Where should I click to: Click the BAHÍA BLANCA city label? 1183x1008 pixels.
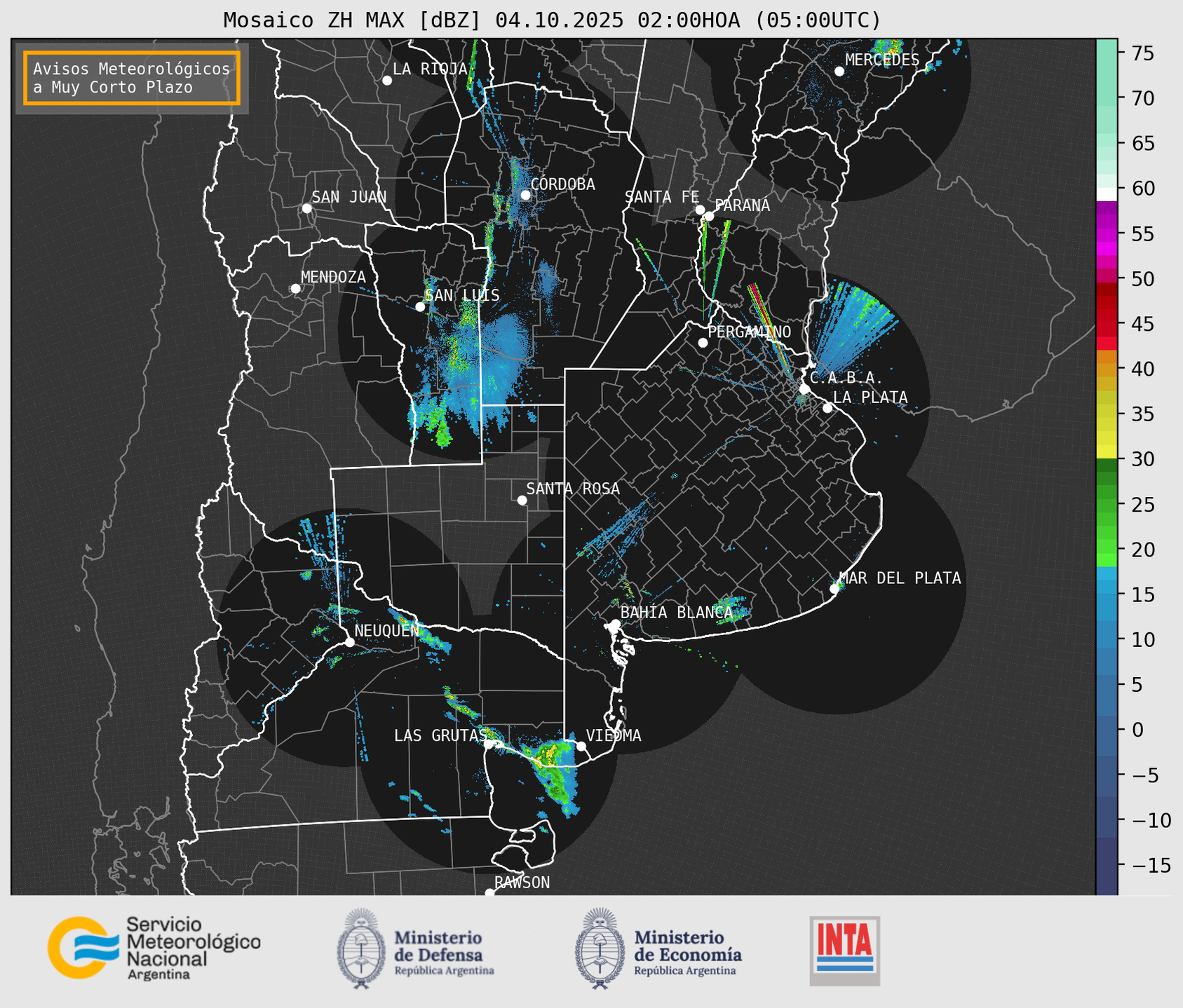tap(676, 613)
